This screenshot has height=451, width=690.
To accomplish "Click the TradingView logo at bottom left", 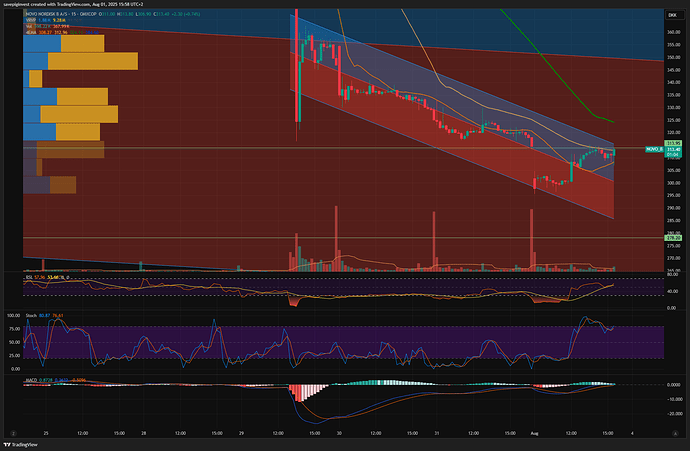I will click(x=21, y=445).
